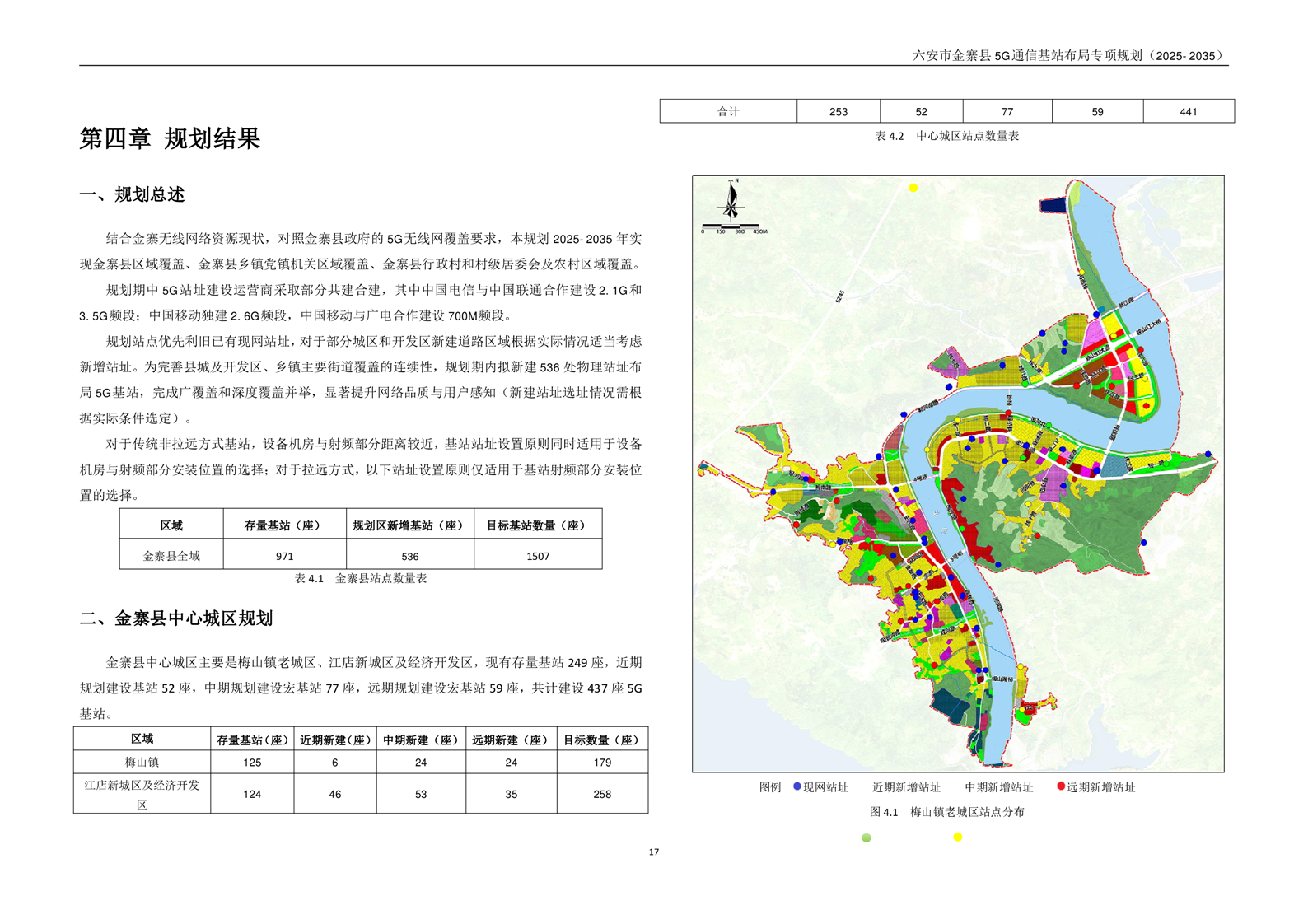
Task: Click the table cell showing 35
Action: pos(512,794)
